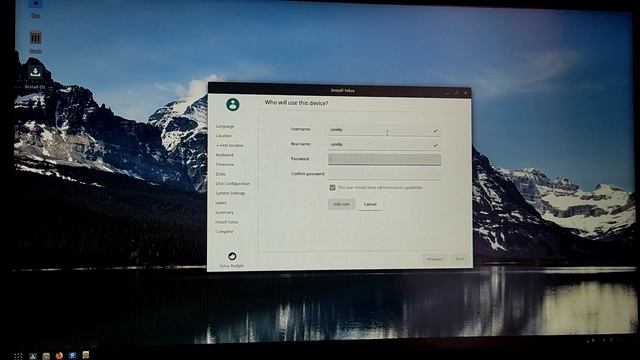The height and width of the screenshot is (360, 640).
Task: Select Complete step in installer sidebar
Action: [x=224, y=232]
